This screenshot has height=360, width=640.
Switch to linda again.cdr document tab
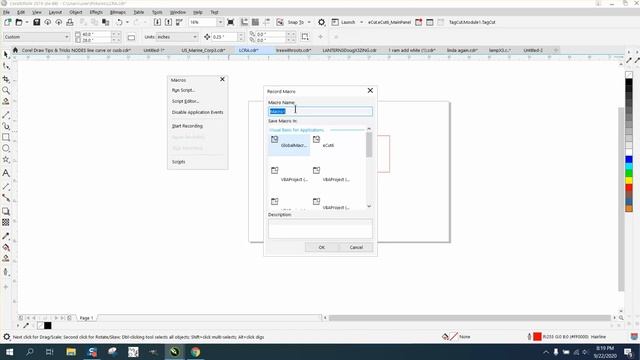462,50
